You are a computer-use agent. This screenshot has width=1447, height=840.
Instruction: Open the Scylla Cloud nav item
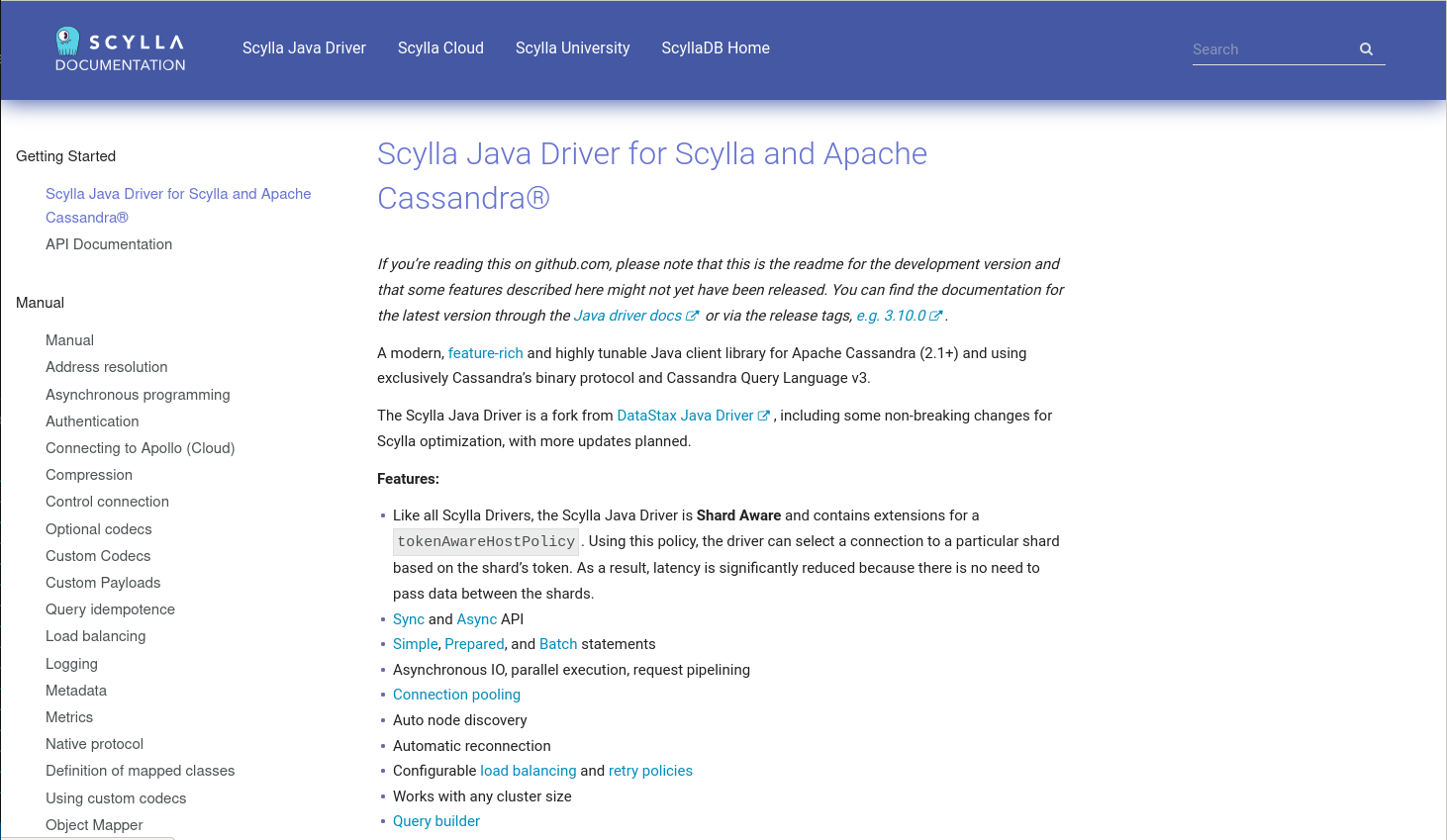(x=440, y=48)
